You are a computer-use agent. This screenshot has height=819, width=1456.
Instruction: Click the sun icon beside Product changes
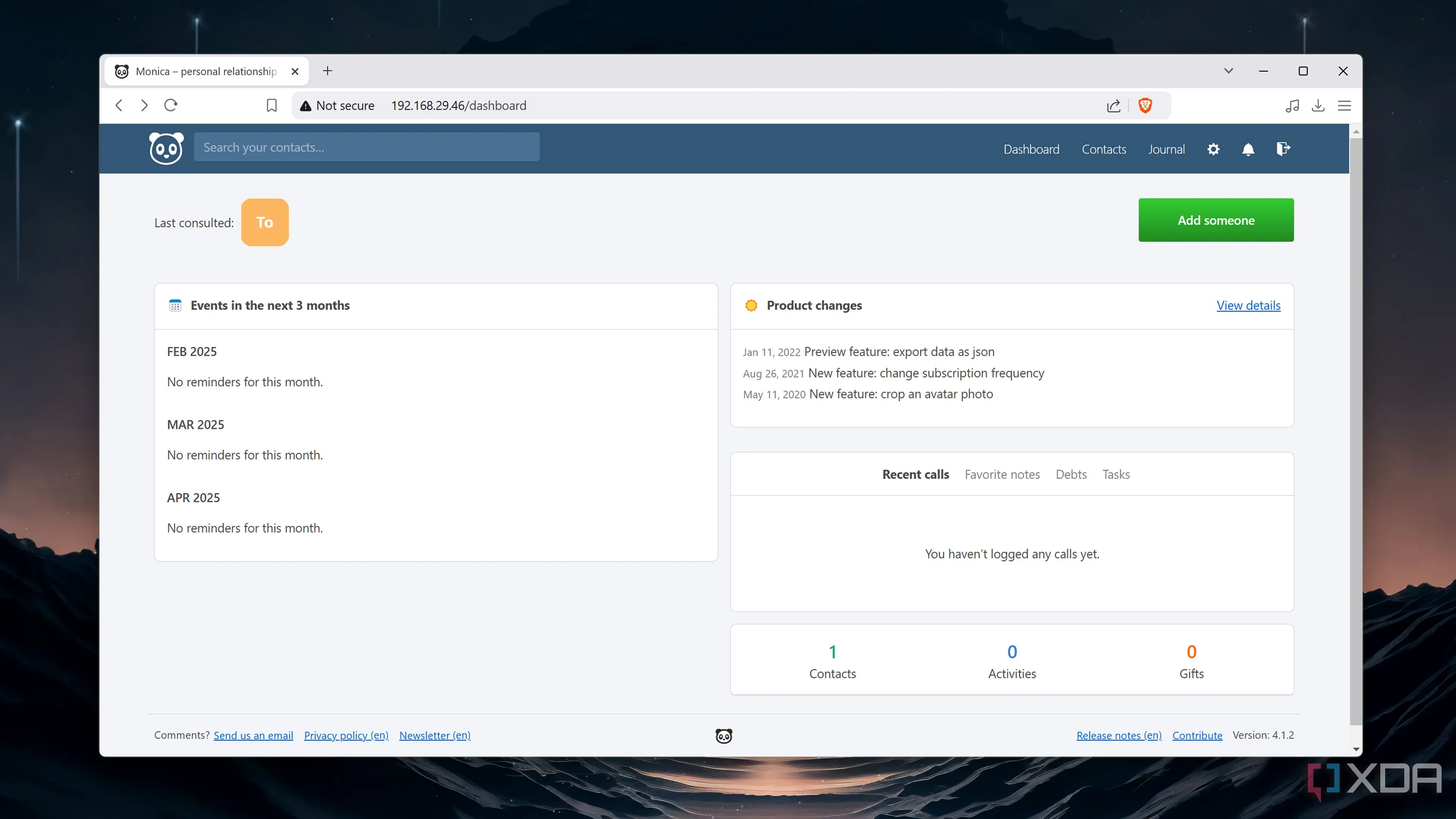(751, 305)
